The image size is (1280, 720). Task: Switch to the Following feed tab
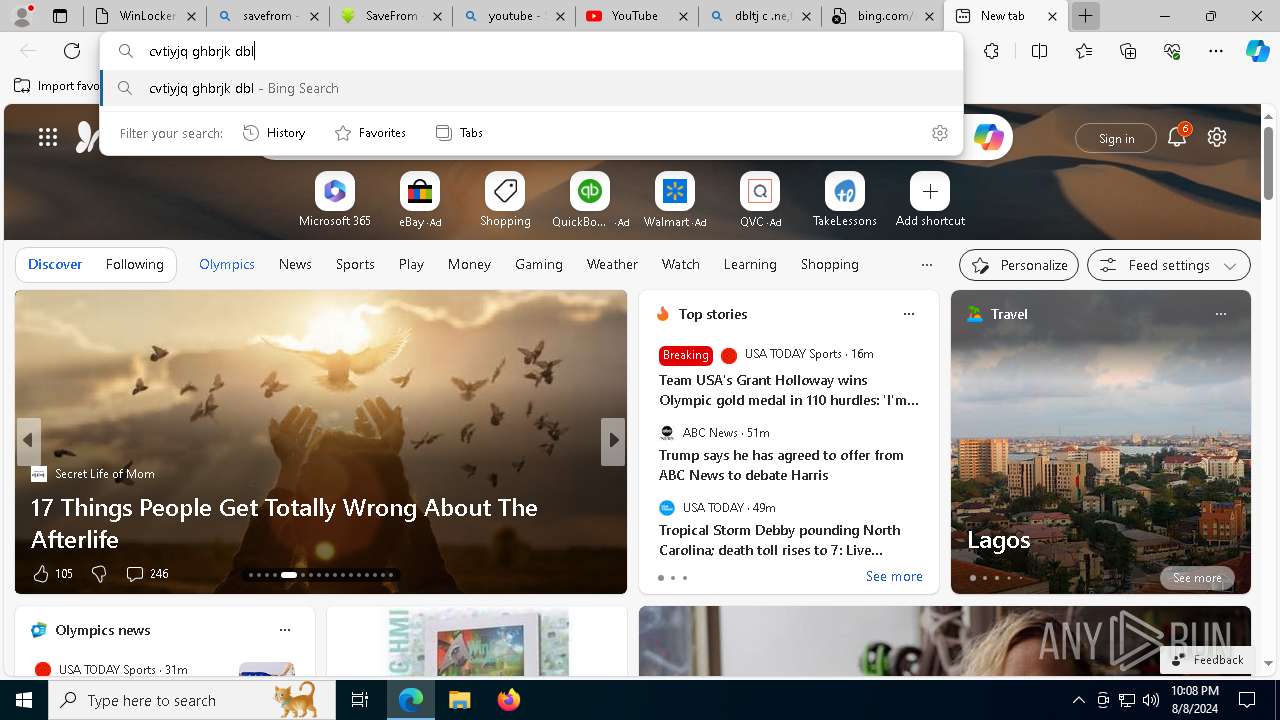pos(134,264)
